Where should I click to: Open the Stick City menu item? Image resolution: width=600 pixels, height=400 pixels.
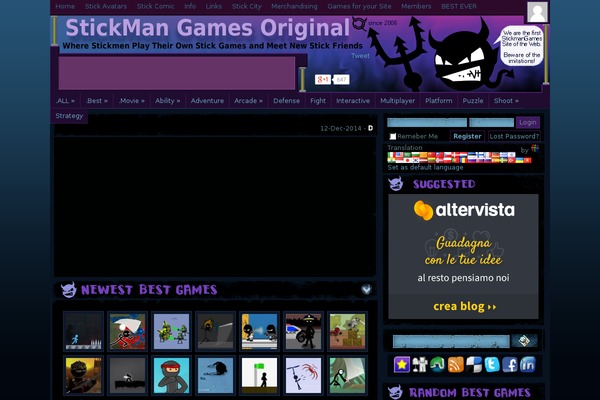pos(247,7)
